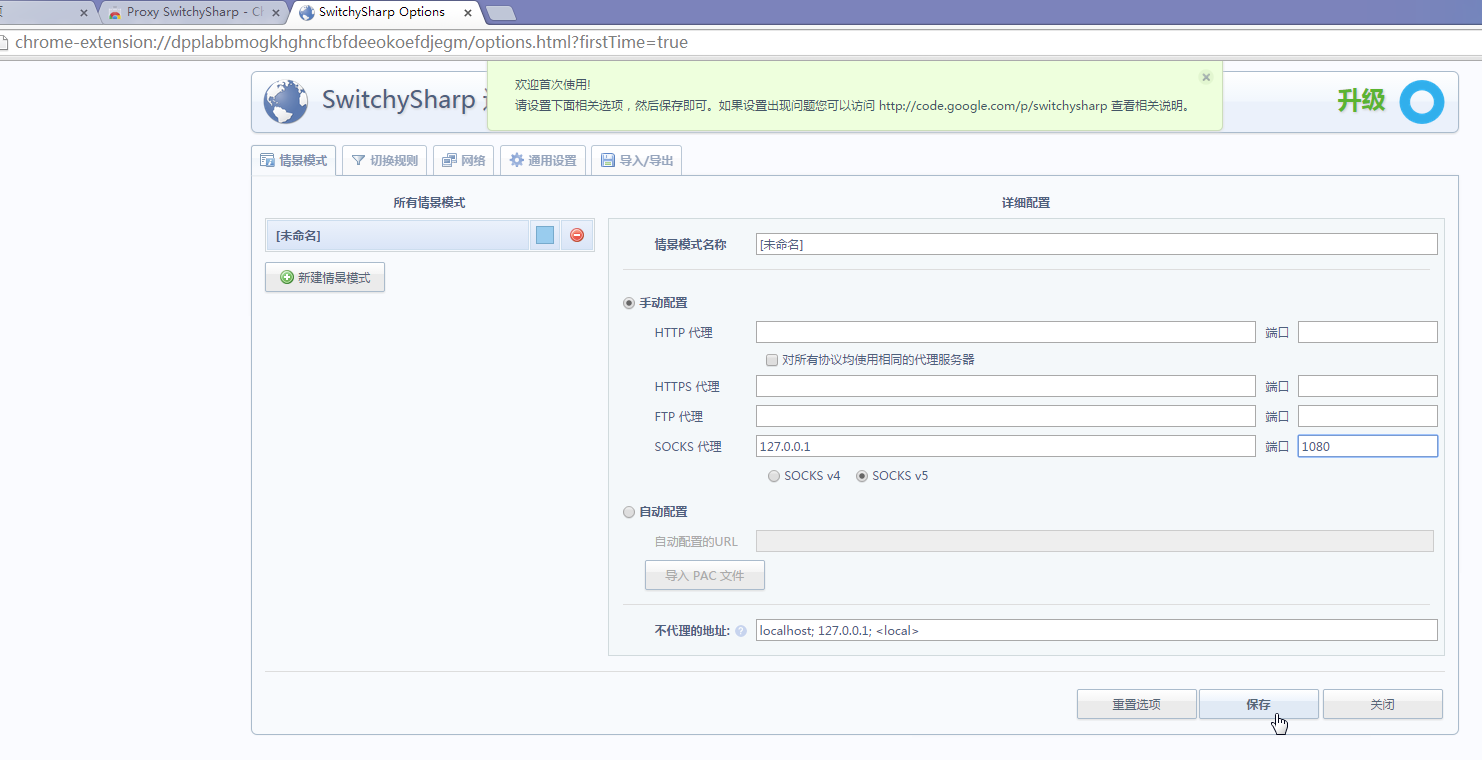Viewport: 1482px width, 760px height.
Task: Click the blue circle upgrade icon
Action: [1421, 102]
